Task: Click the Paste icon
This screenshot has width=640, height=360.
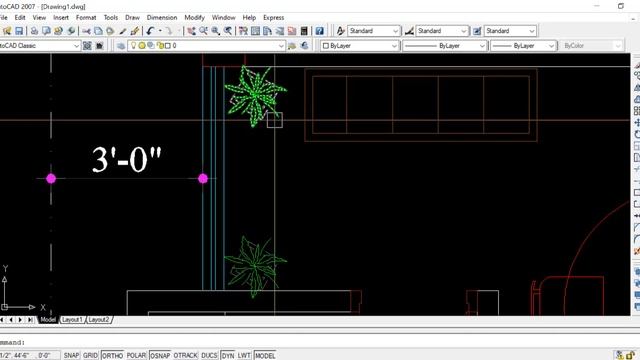Action: [110, 31]
